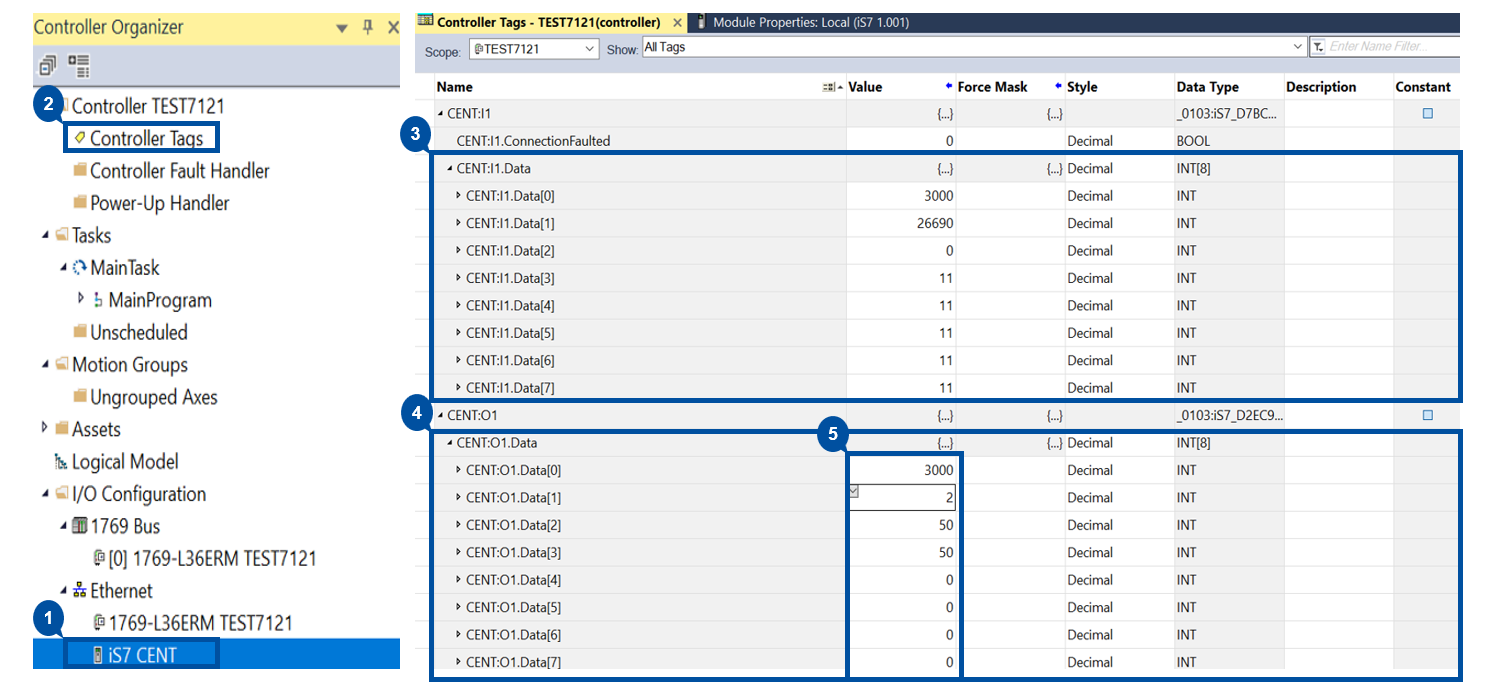Click the MainTask periodic task icon

point(80,268)
